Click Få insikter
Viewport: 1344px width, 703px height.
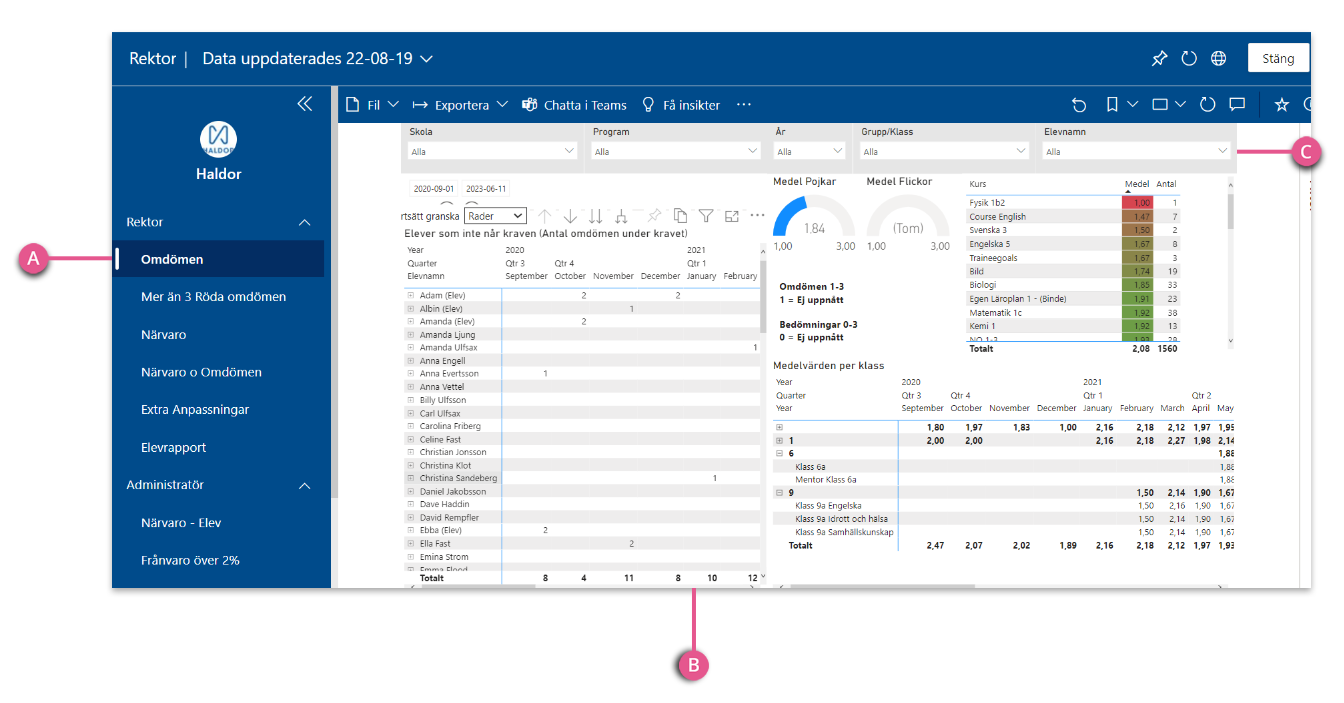(681, 104)
